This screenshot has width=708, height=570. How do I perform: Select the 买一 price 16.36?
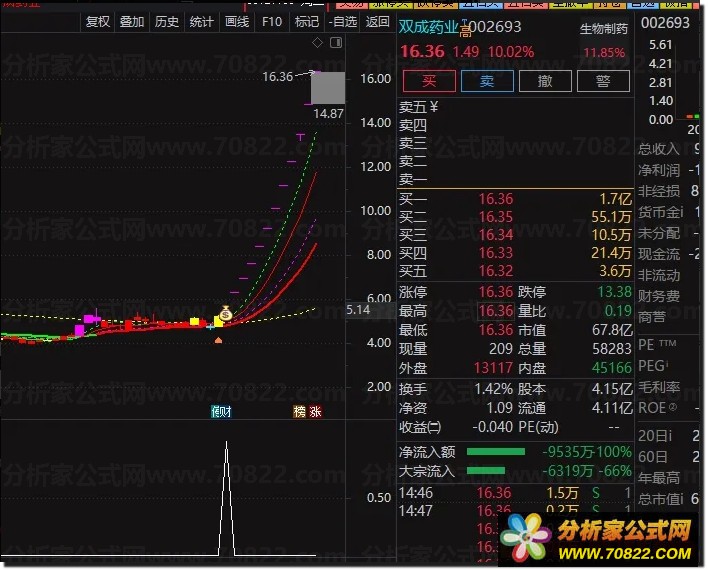[496, 199]
